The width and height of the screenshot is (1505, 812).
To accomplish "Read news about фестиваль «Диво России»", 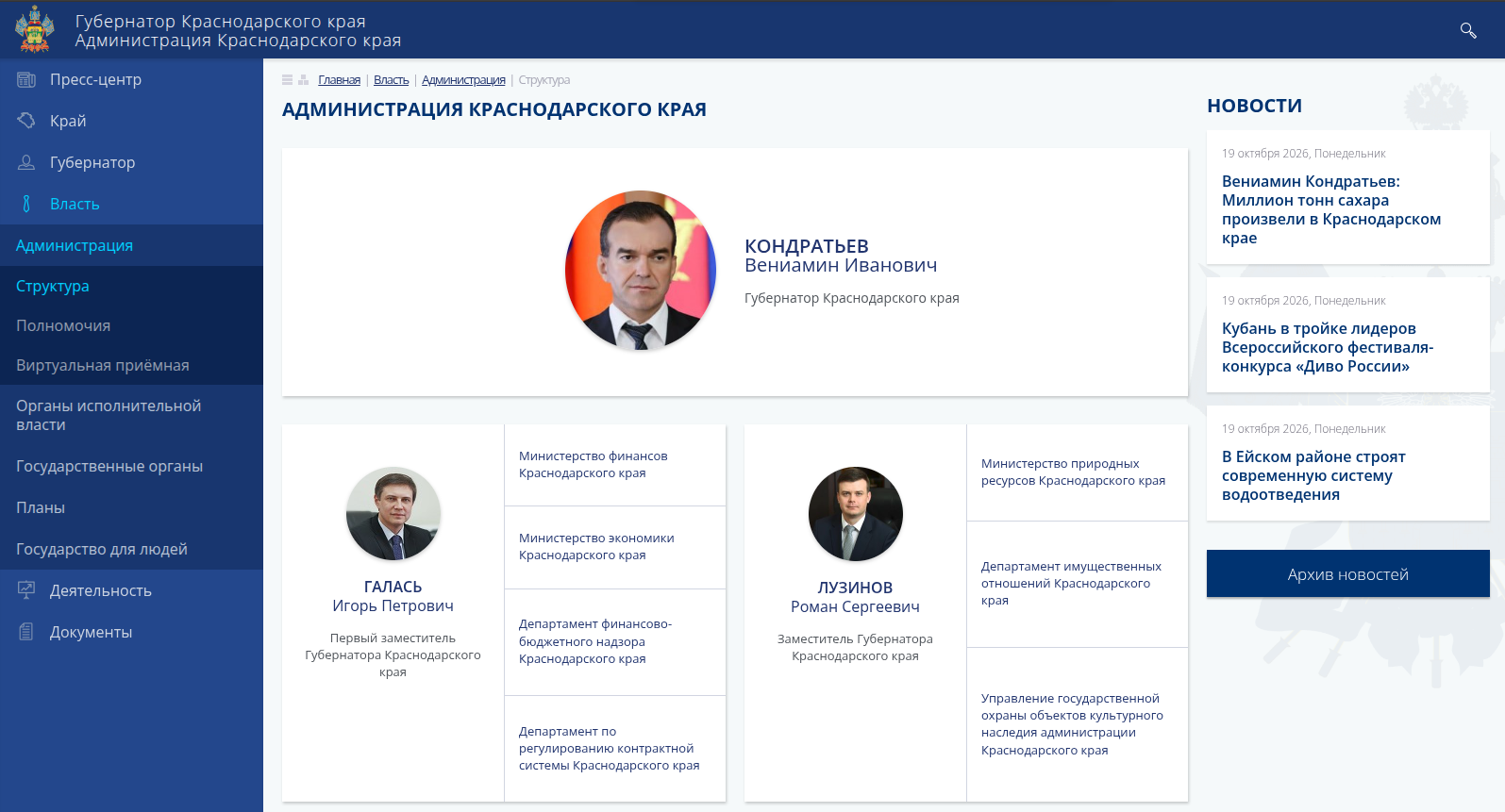I will tap(1328, 347).
